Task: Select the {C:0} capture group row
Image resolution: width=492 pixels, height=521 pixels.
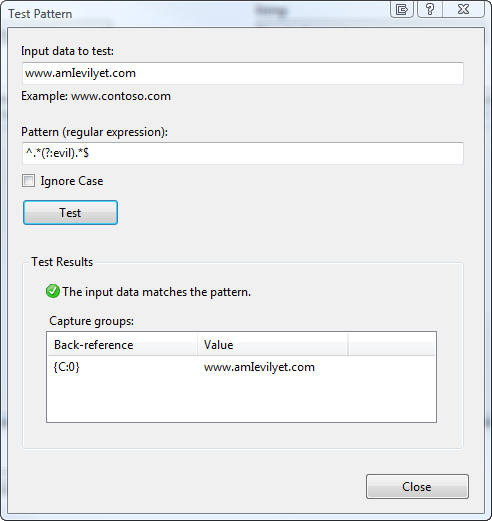Action: [x=241, y=367]
